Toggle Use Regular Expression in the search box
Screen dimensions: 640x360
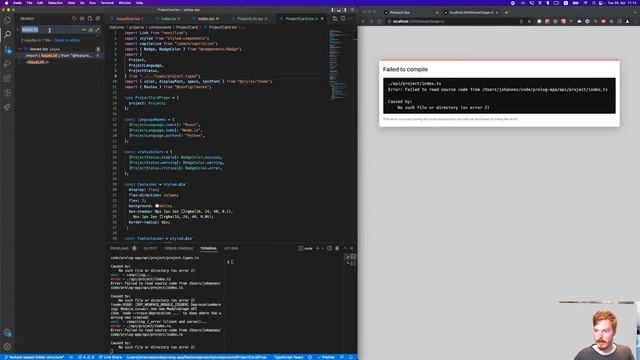pyautogui.click(x=97, y=29)
